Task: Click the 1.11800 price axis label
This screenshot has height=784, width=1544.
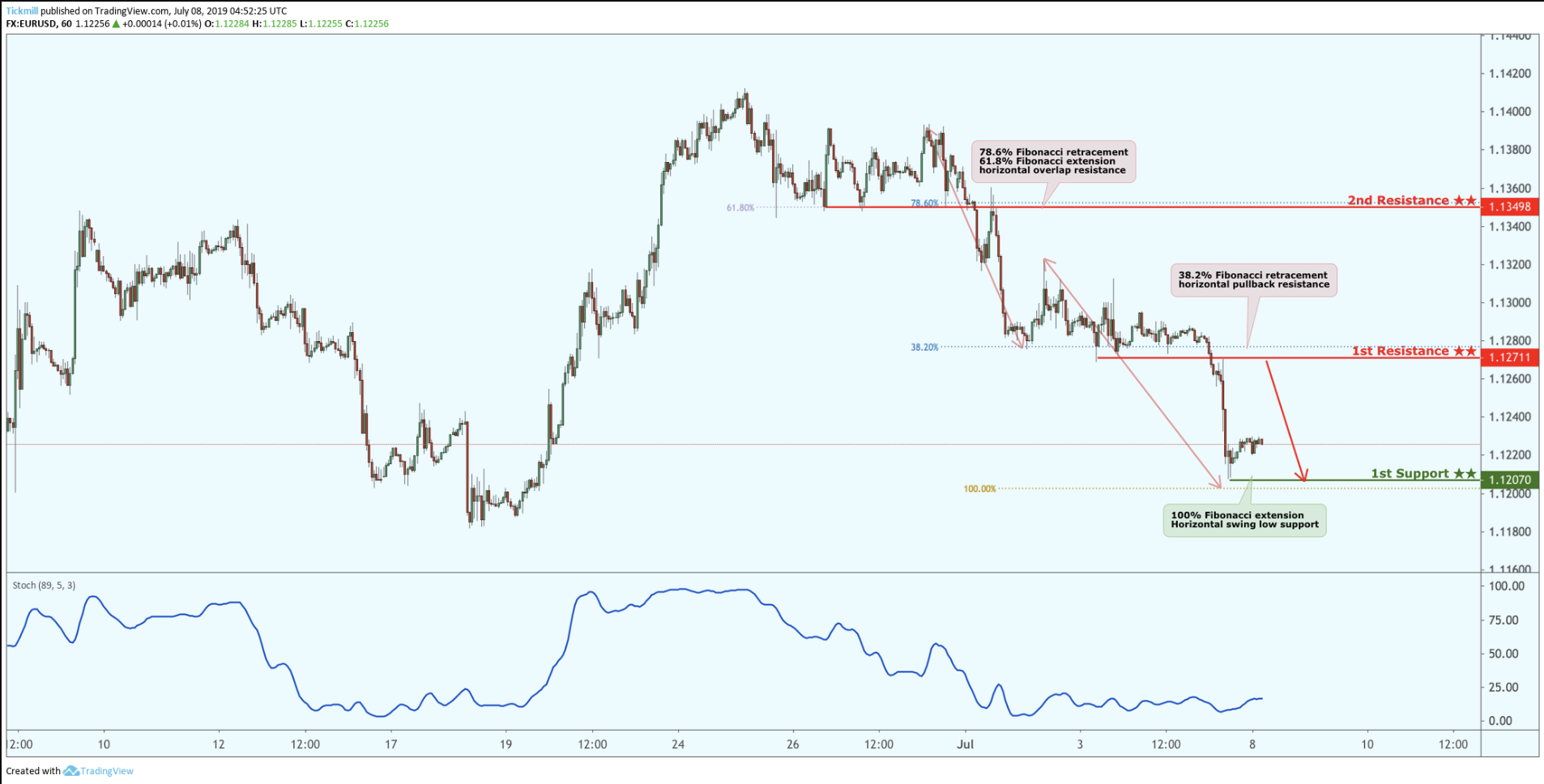Action: 1510,532
